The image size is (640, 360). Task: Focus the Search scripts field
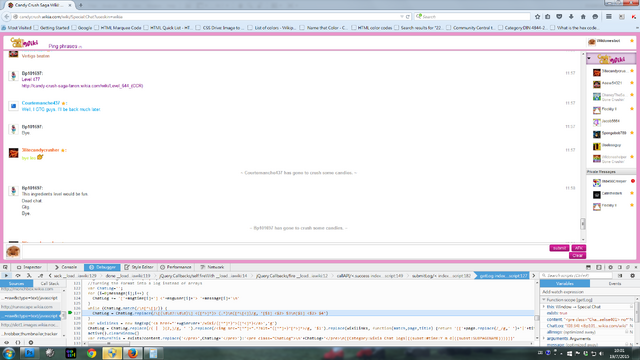(577, 276)
